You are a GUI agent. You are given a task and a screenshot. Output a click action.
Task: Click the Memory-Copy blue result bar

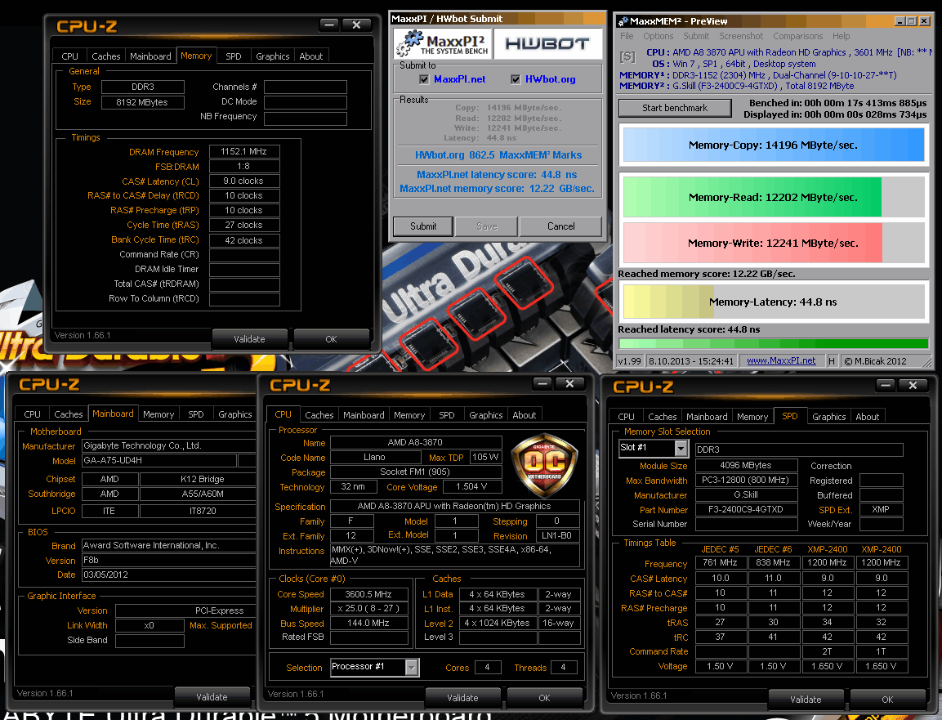point(773,145)
